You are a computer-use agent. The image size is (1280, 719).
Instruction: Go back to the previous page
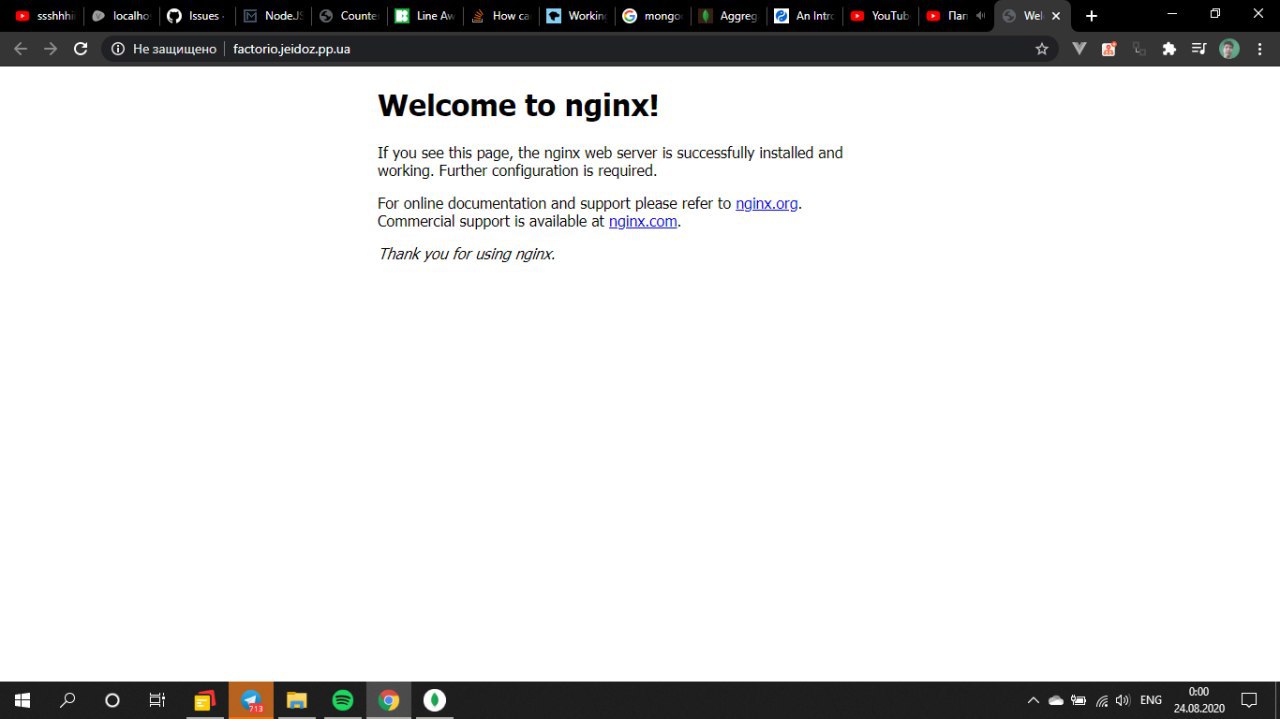click(x=20, y=48)
